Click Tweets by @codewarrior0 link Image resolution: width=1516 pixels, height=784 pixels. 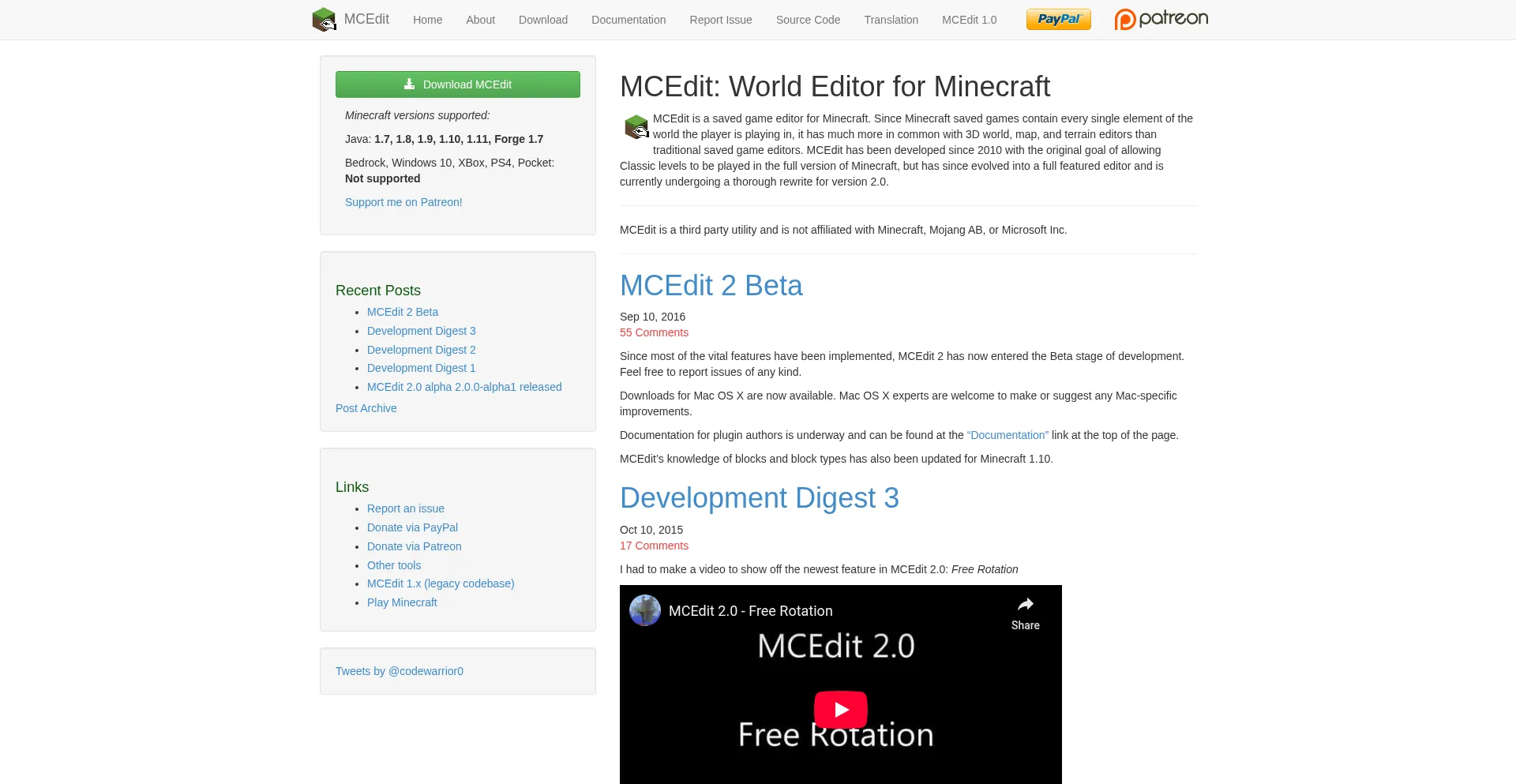click(399, 671)
